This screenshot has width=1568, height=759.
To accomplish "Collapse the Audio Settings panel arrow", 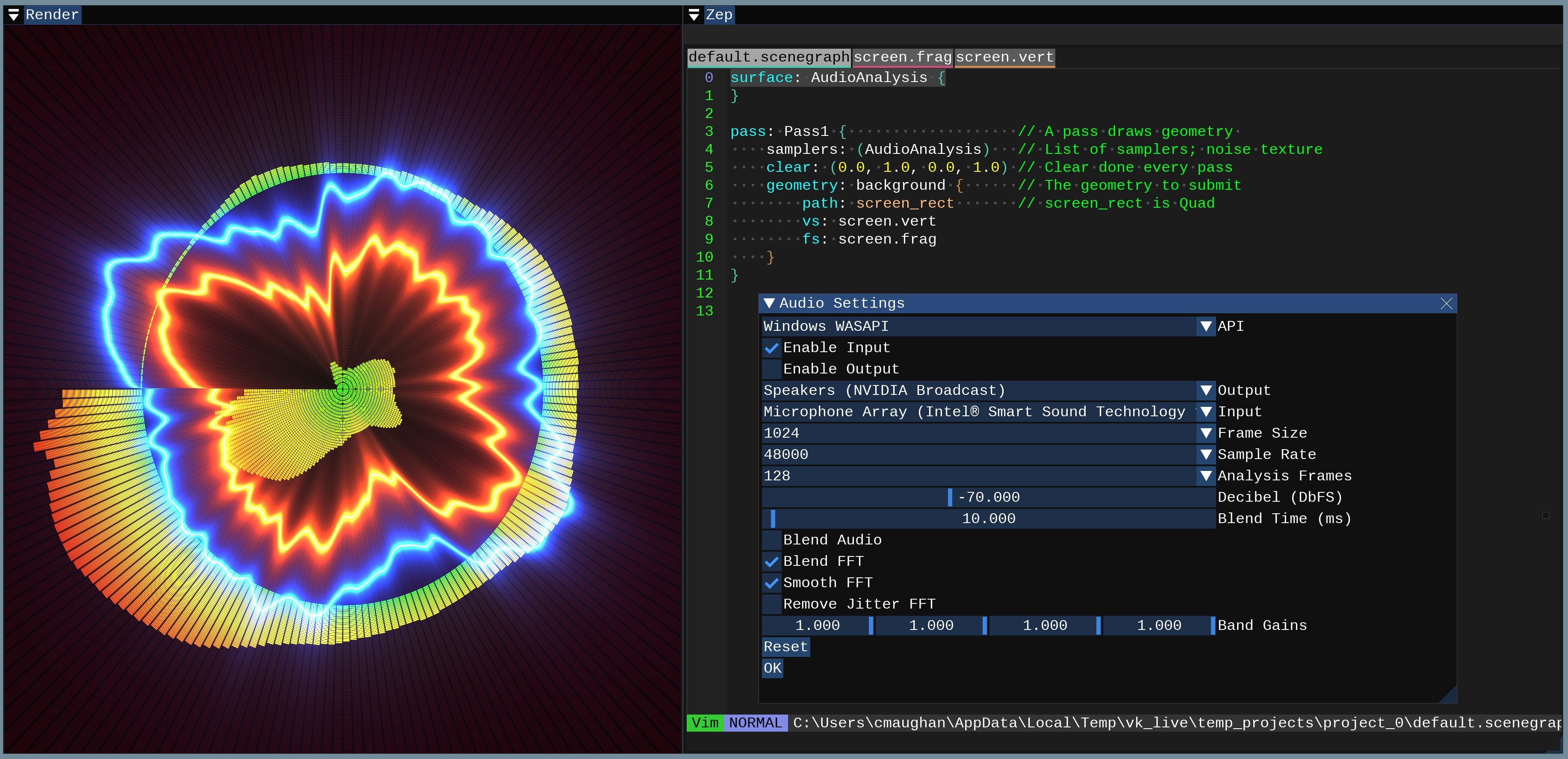I will click(769, 303).
